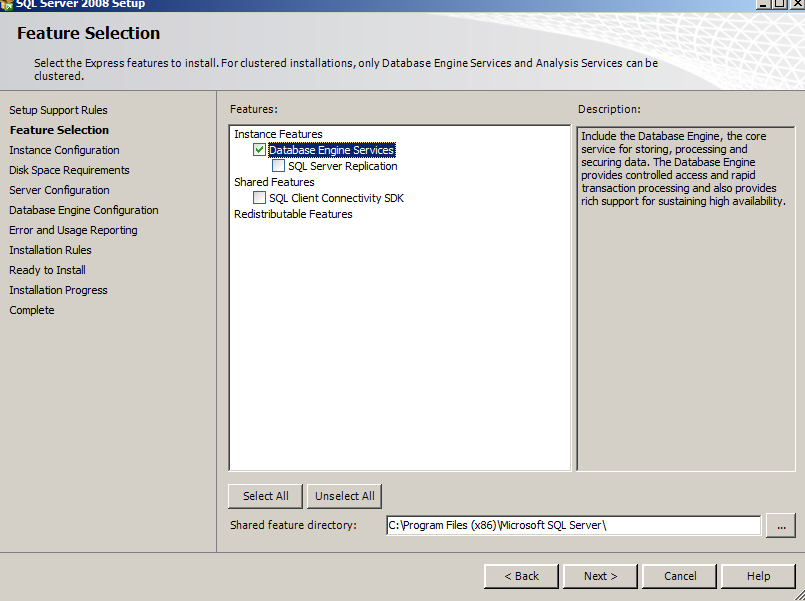Click the SQL Server setup title bar icon

click(x=7, y=4)
